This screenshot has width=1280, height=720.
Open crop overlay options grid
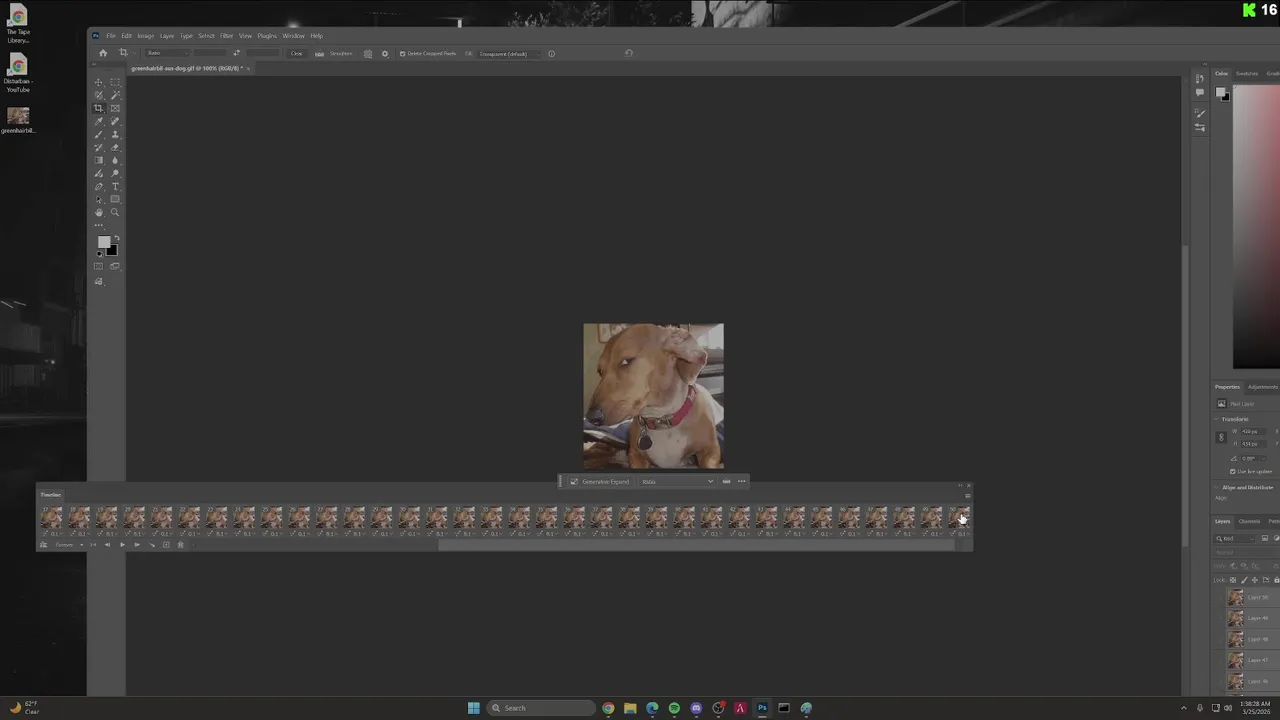coord(368,54)
